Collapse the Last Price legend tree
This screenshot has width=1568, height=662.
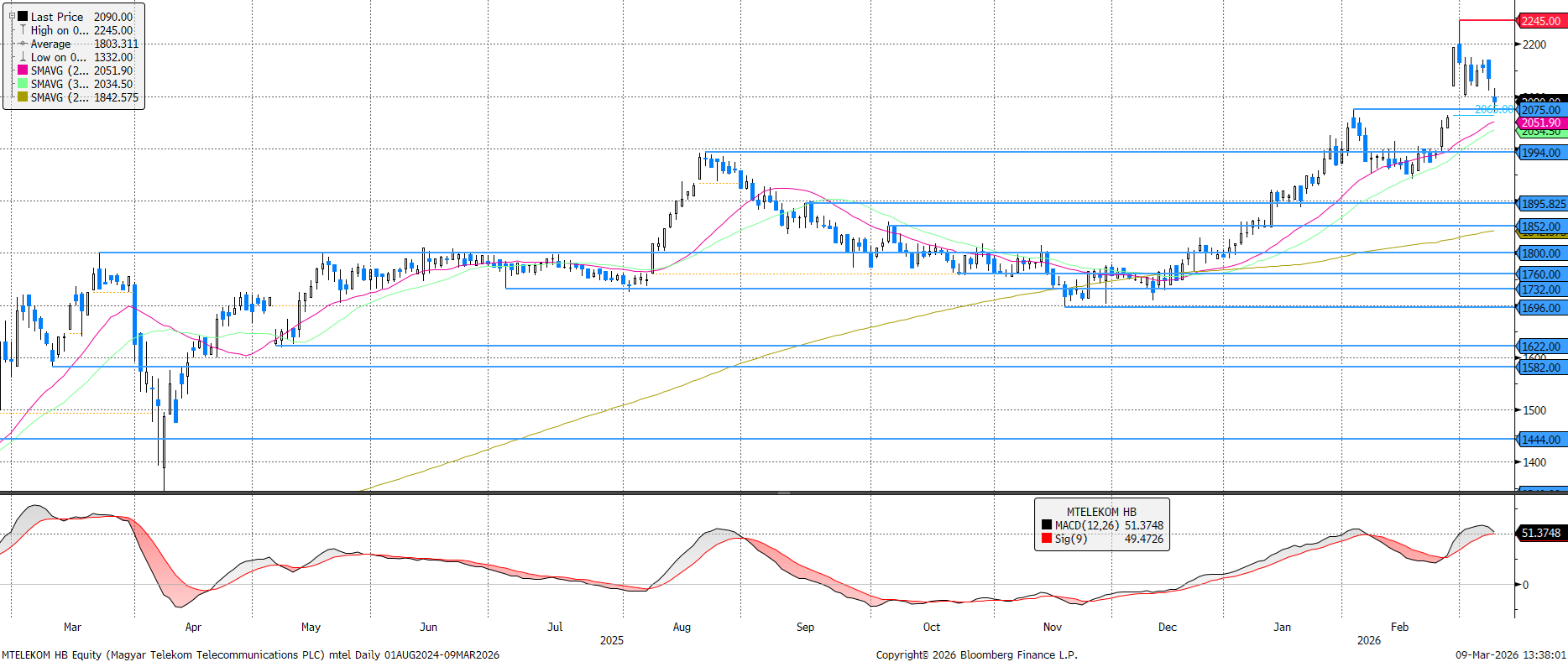point(12,16)
